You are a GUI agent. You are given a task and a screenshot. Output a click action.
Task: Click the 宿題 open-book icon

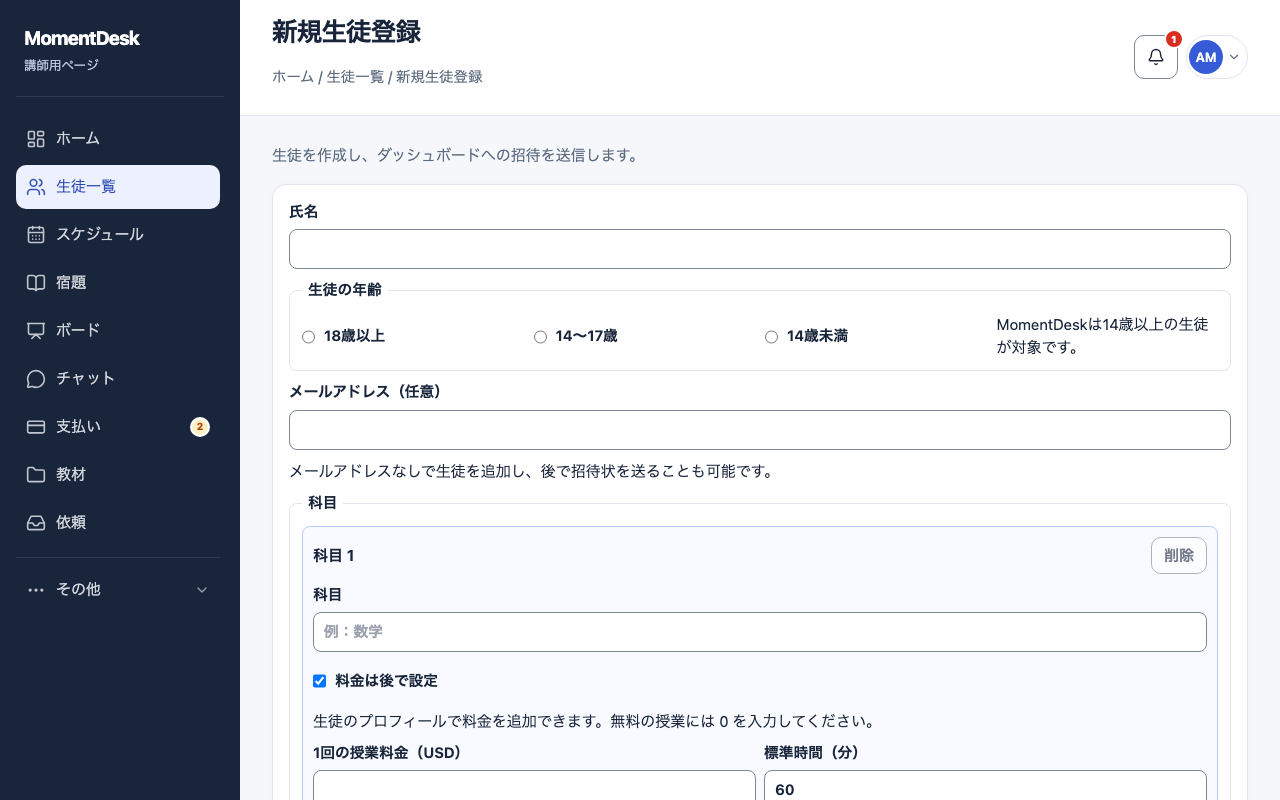(36, 283)
